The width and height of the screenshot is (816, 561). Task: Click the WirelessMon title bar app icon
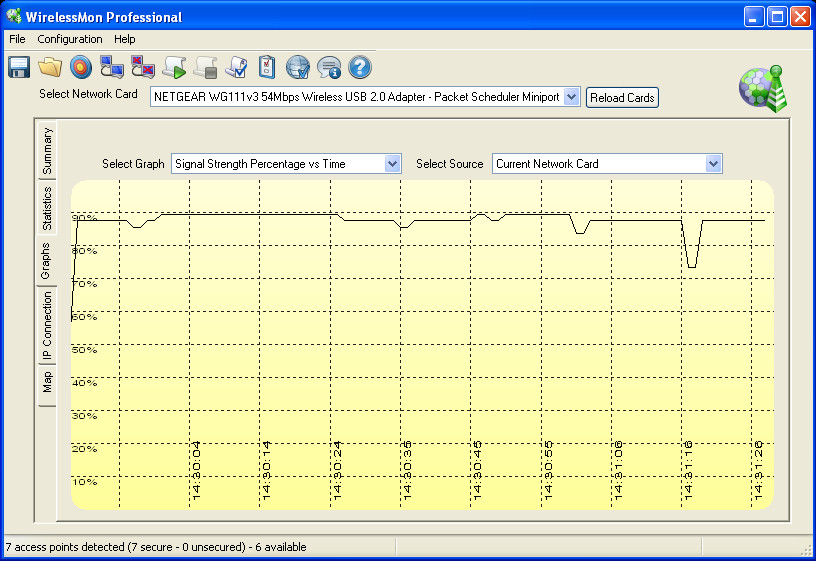[14, 17]
